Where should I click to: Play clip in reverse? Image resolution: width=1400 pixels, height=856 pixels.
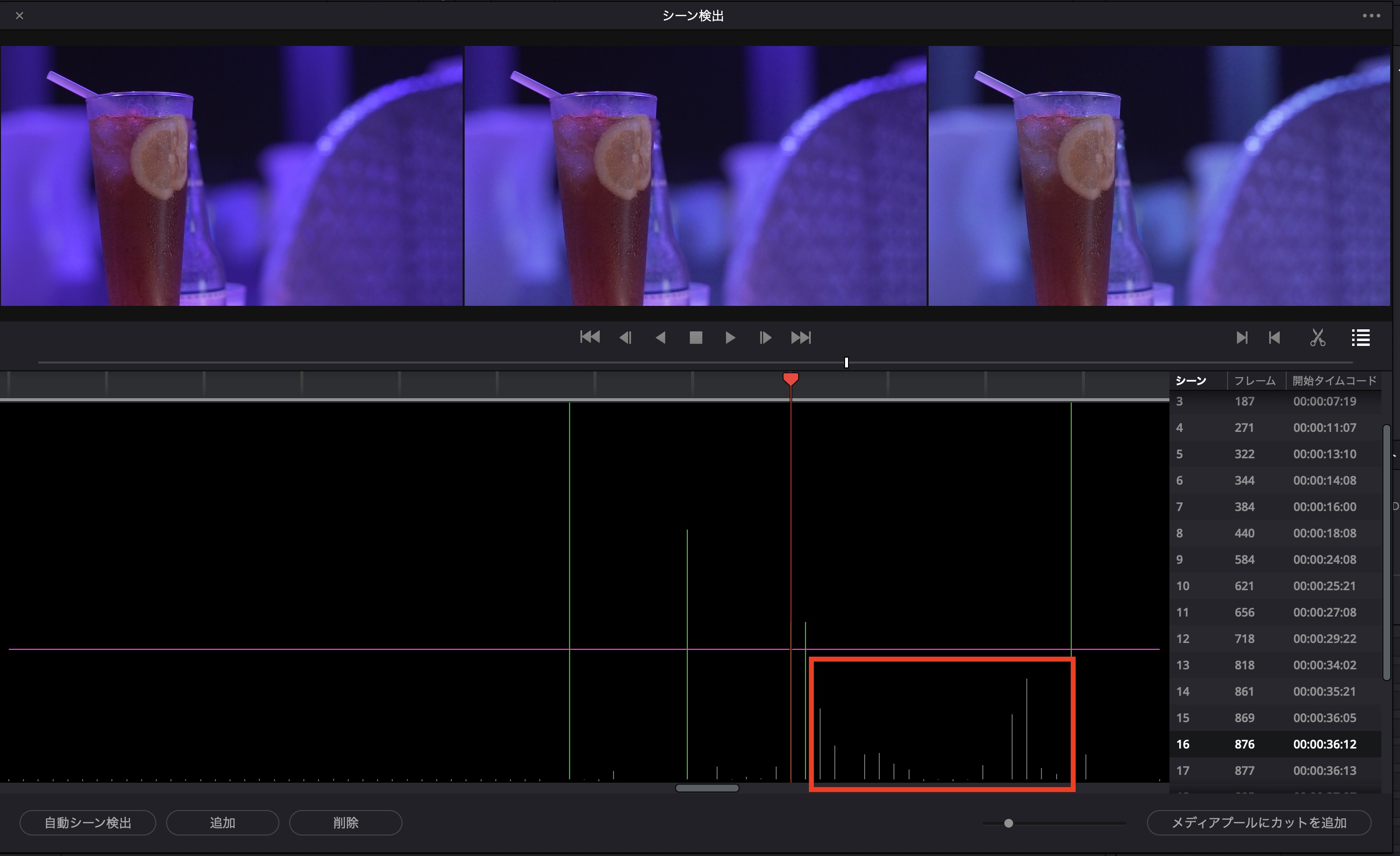click(x=660, y=338)
